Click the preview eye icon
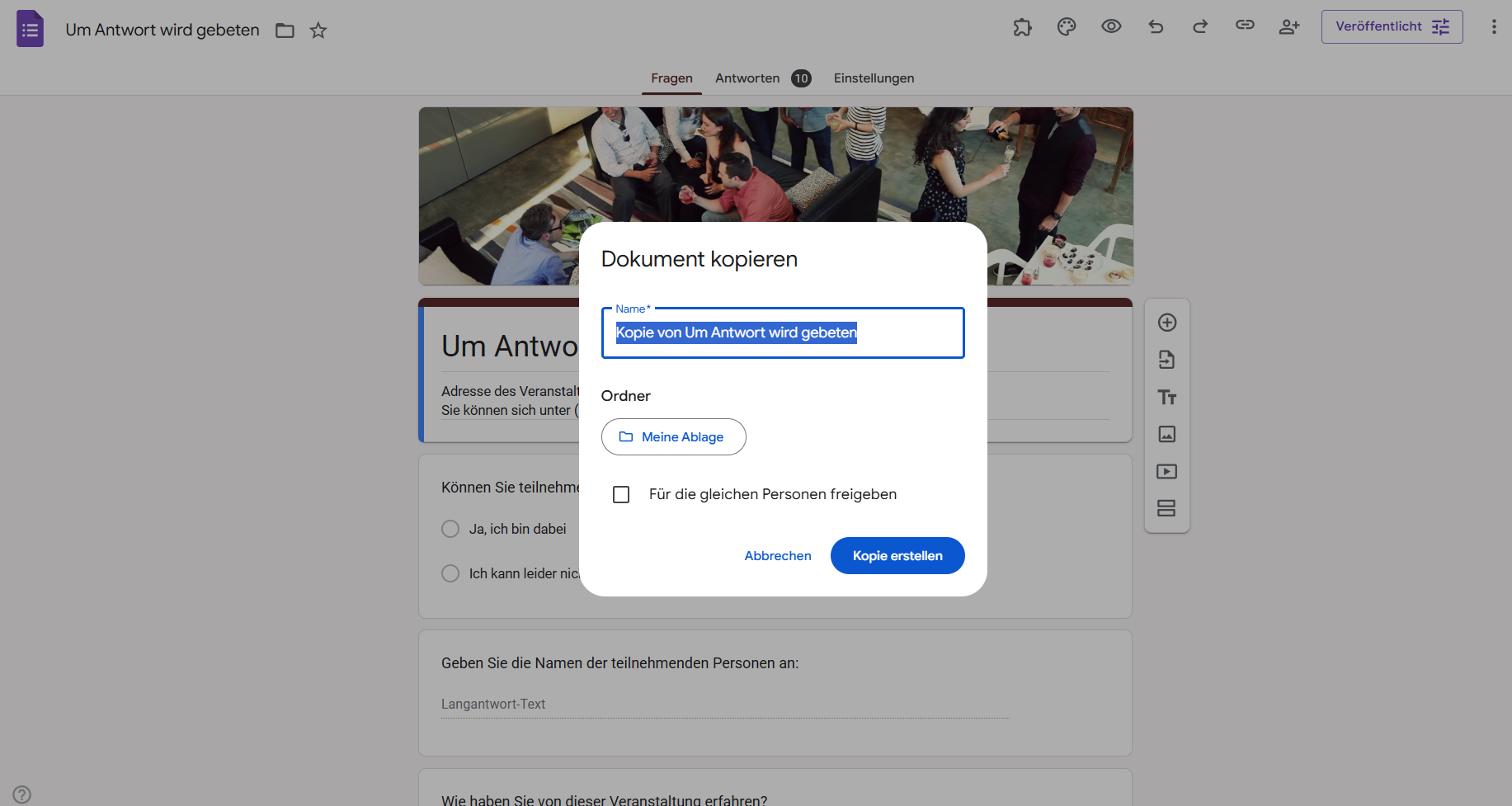Image resolution: width=1512 pixels, height=806 pixels. point(1111,26)
